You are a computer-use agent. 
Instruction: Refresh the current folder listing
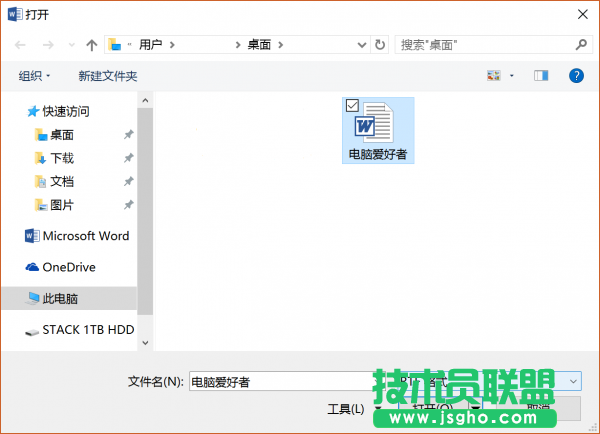click(380, 45)
